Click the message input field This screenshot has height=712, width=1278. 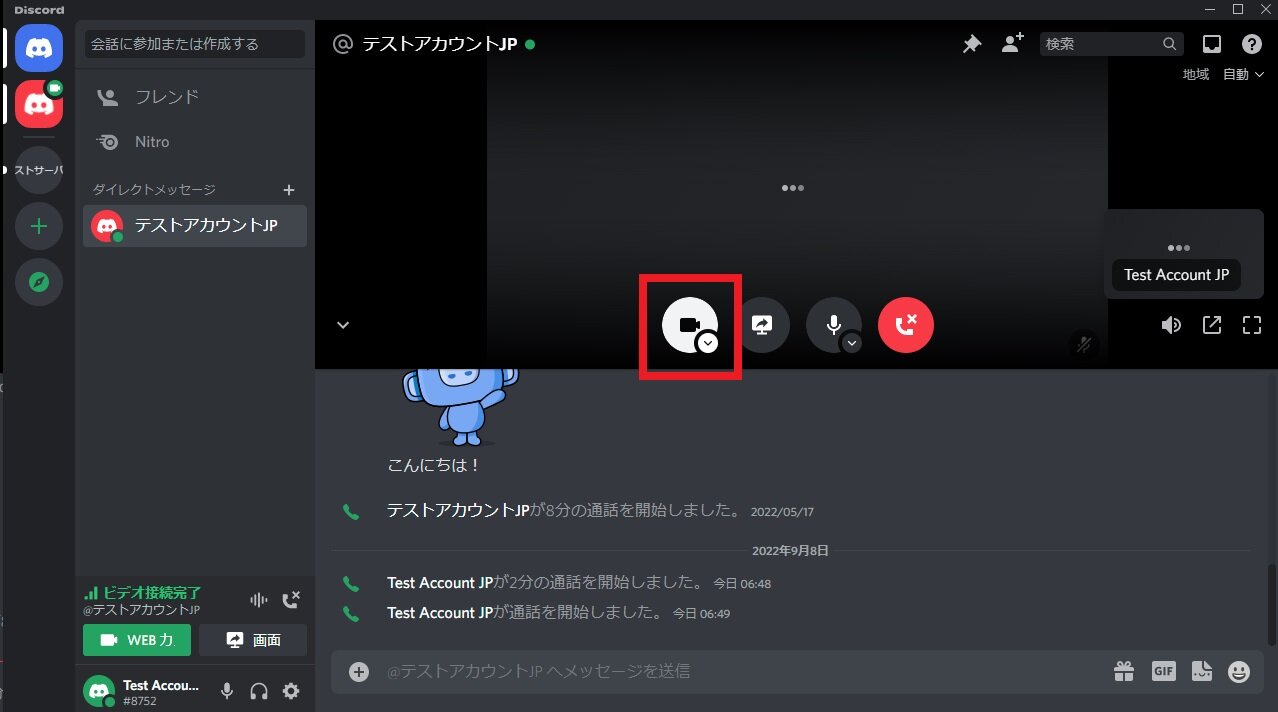tap(740, 672)
